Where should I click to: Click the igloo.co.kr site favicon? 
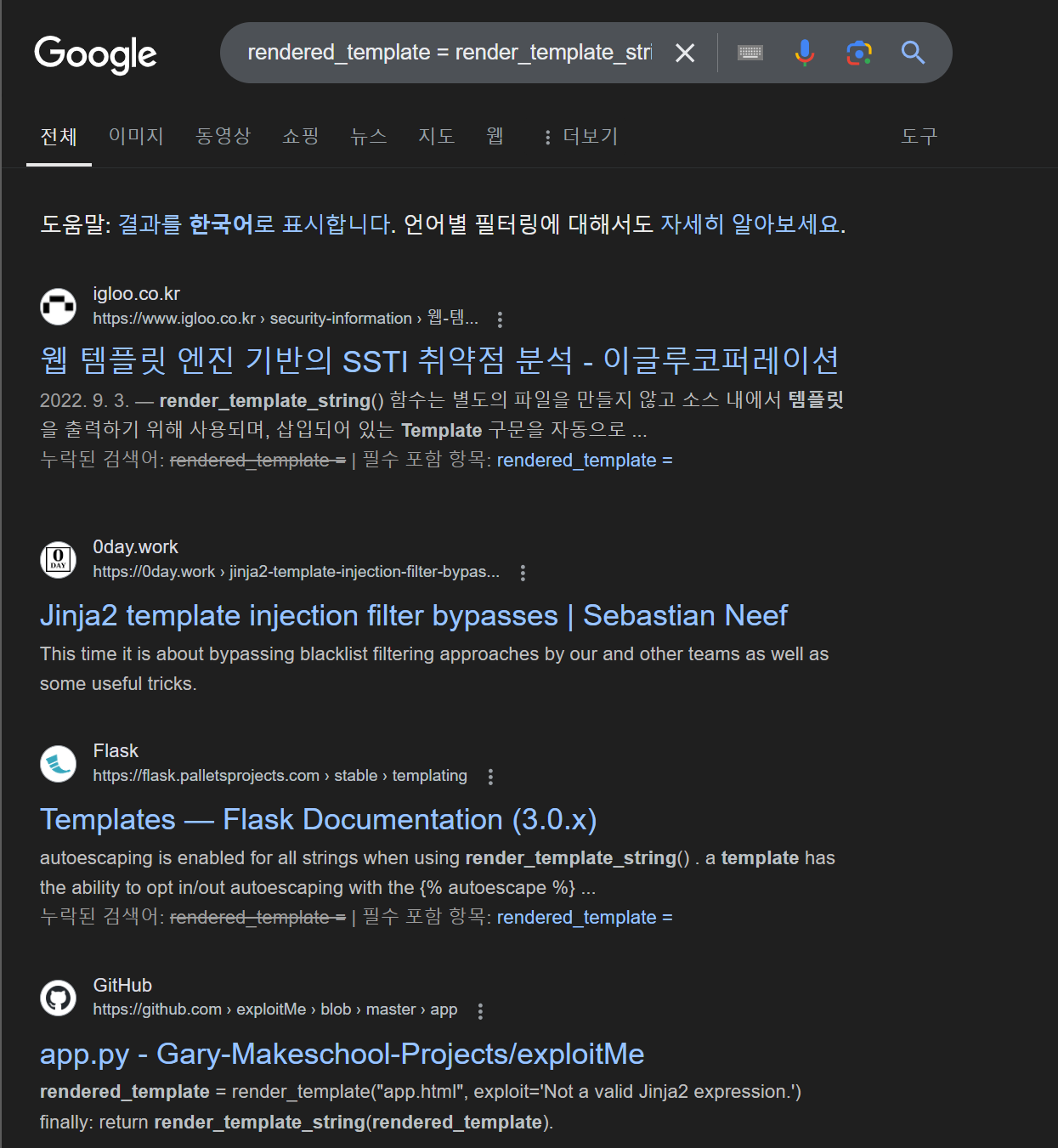[x=59, y=306]
